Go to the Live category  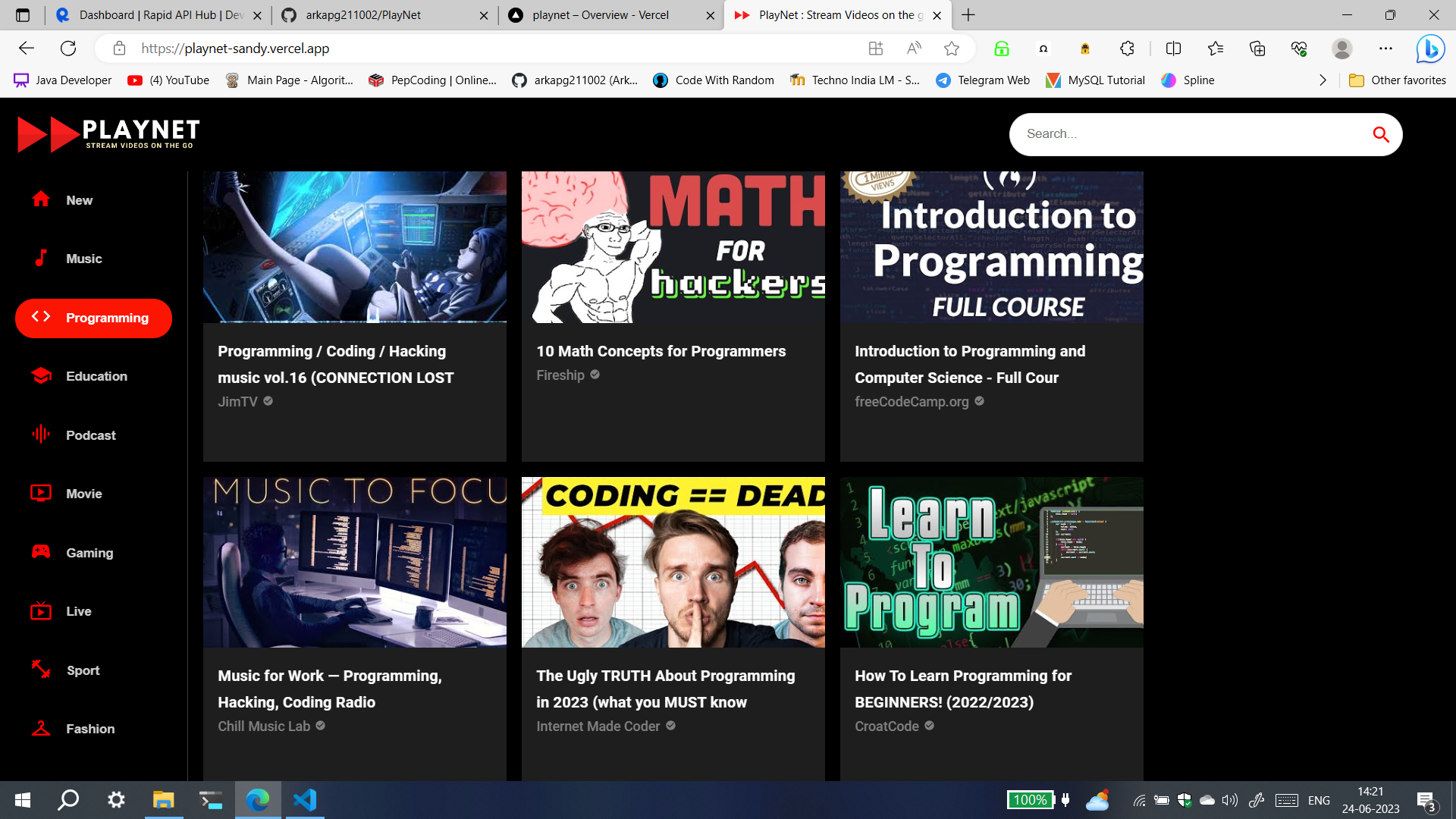[x=78, y=611]
